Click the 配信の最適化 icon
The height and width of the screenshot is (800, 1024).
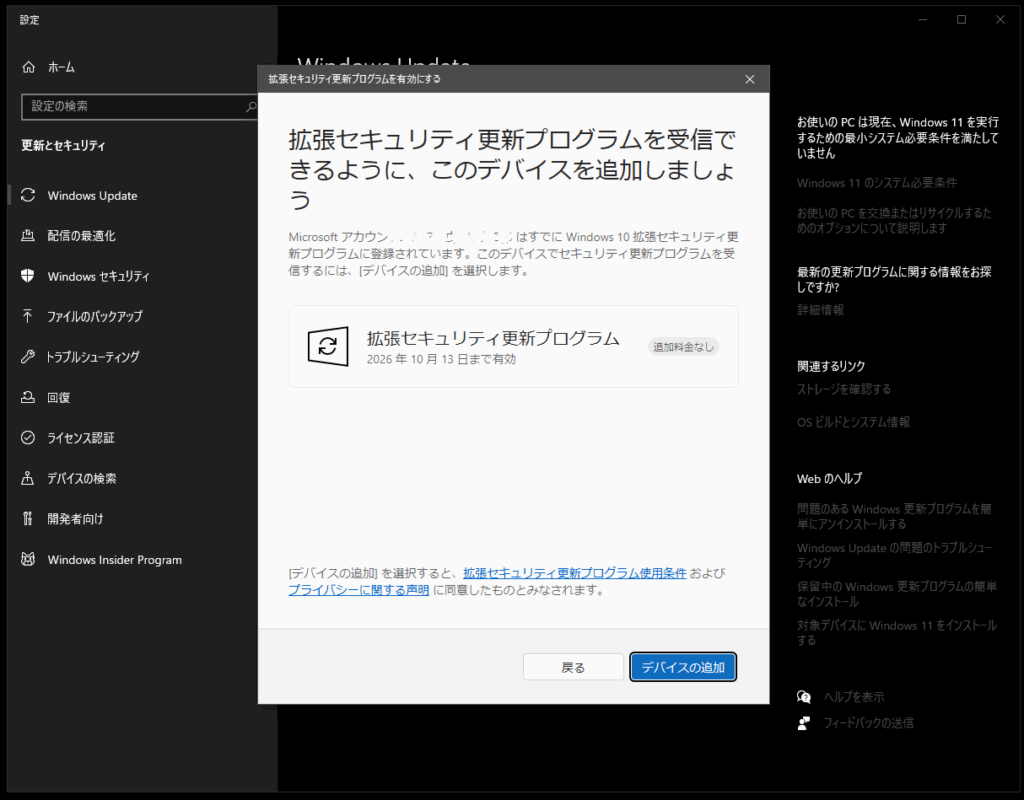[28, 236]
